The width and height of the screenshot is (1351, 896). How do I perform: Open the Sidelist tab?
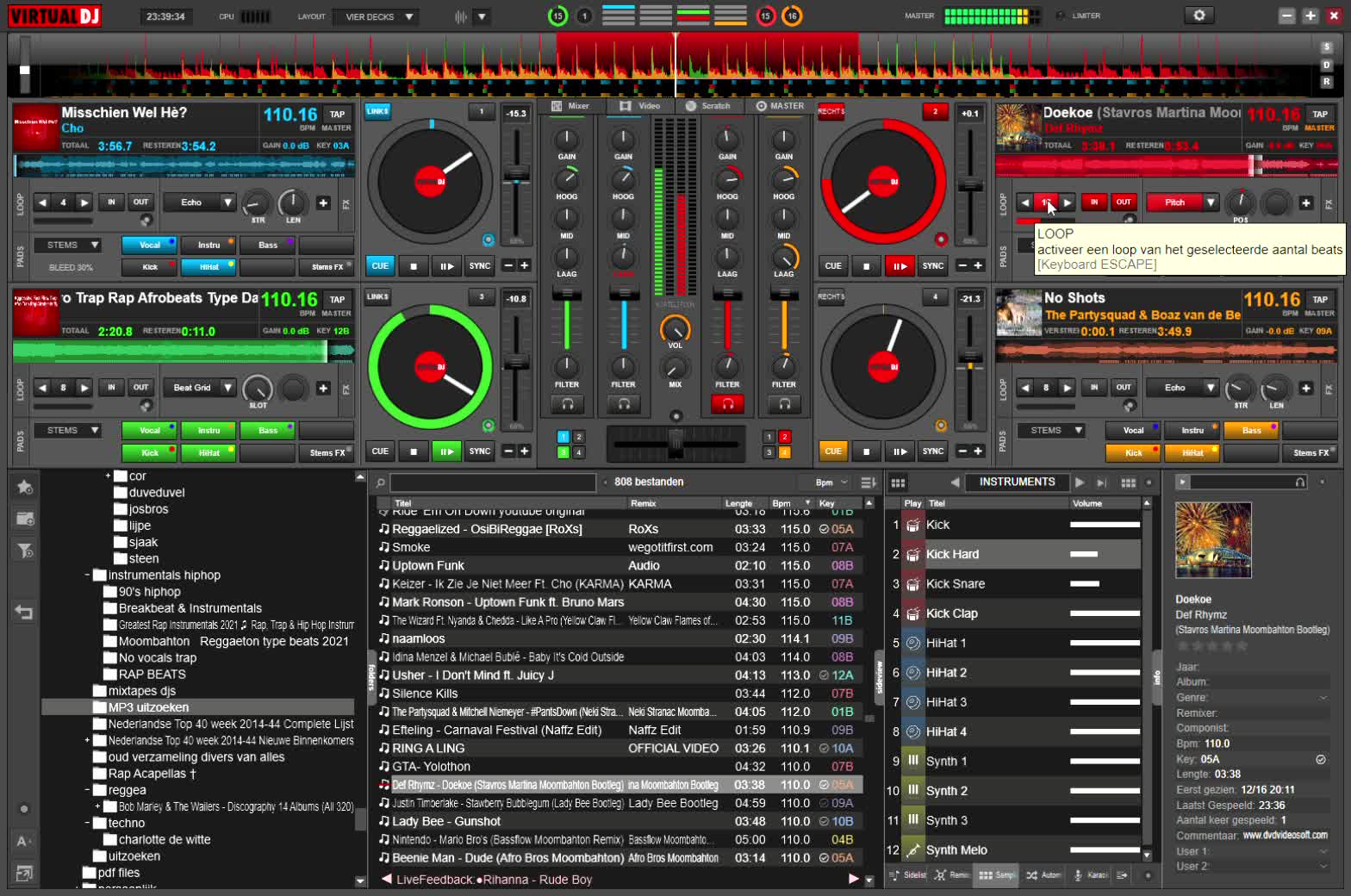[x=908, y=874]
